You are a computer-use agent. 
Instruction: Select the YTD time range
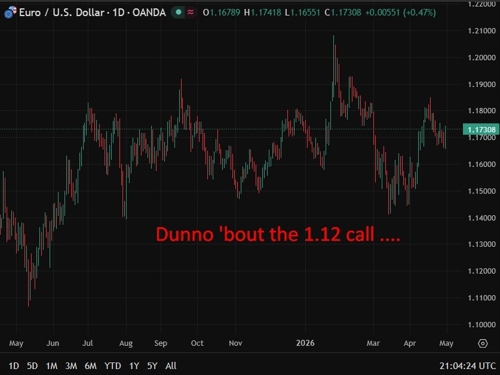click(x=113, y=366)
